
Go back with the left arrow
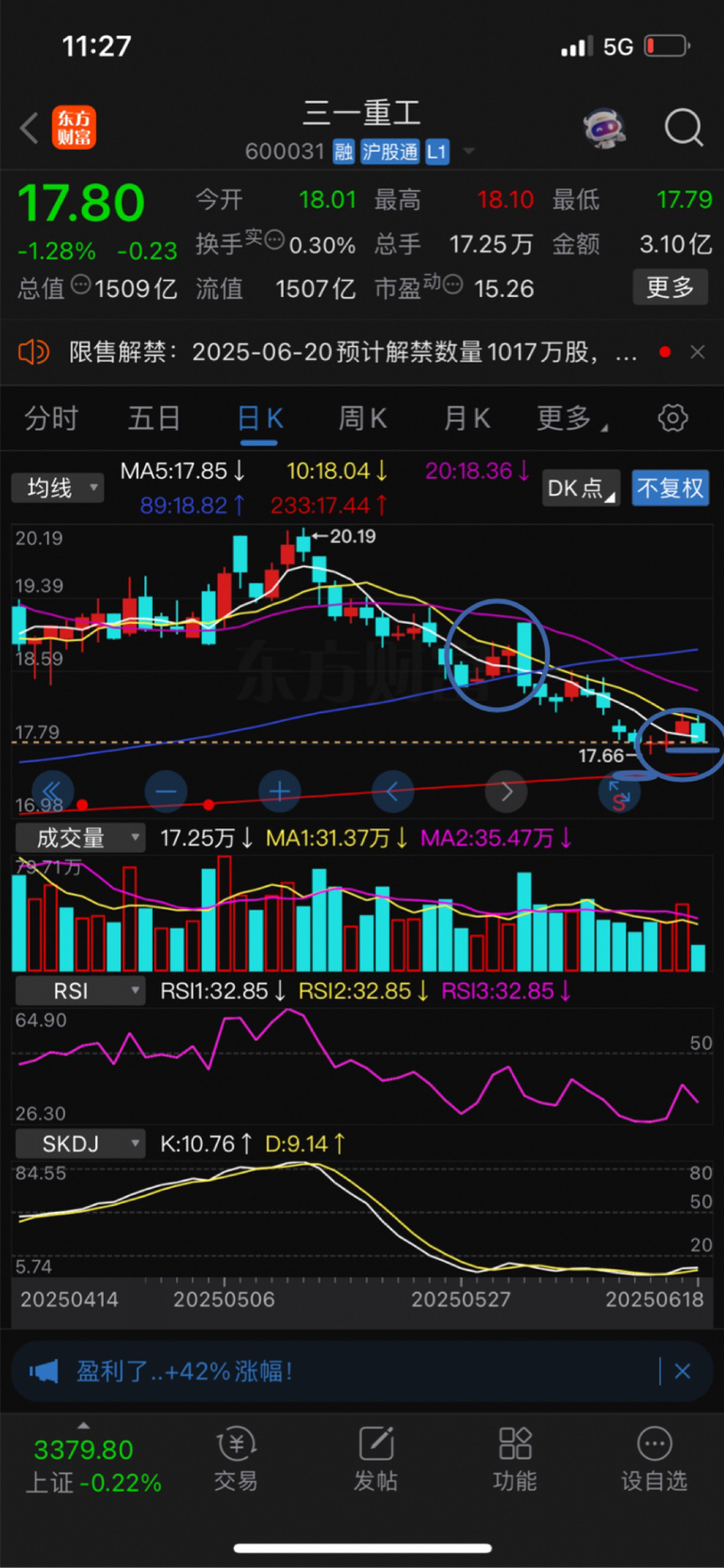point(29,127)
